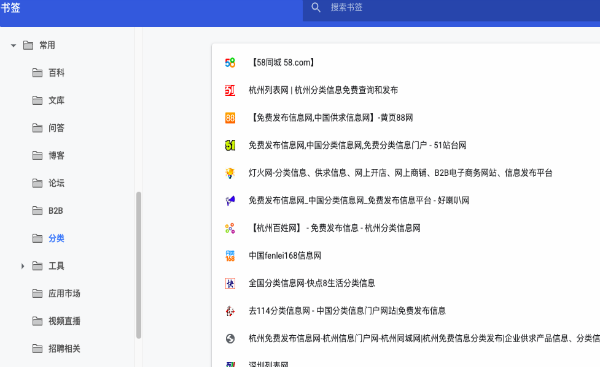Image resolution: width=600 pixels, height=367 pixels.
Task: Click the folder icon beside 博客
Action: [x=37, y=155]
